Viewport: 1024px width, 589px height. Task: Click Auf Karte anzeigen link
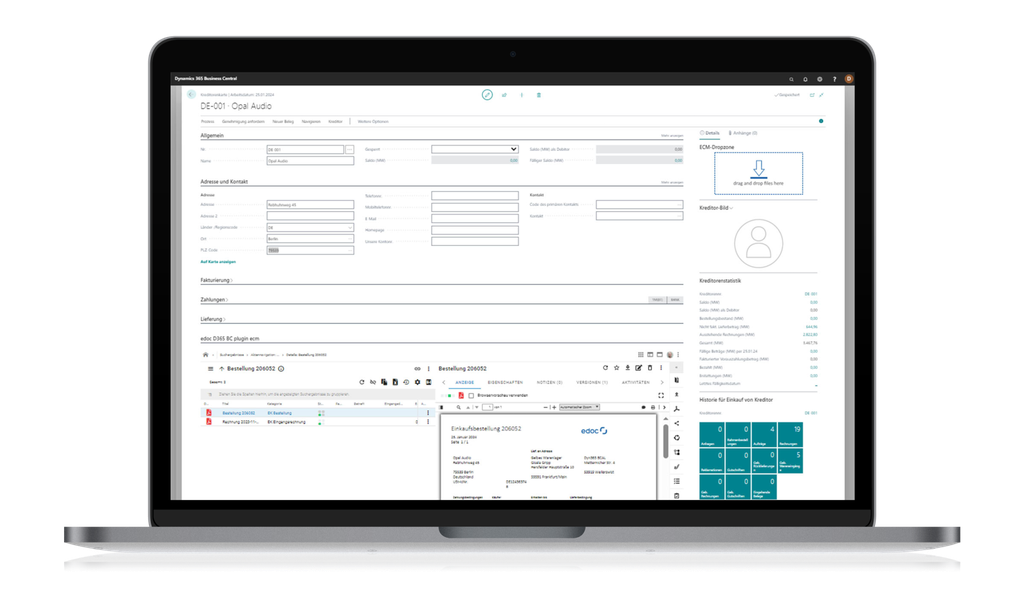(218, 262)
